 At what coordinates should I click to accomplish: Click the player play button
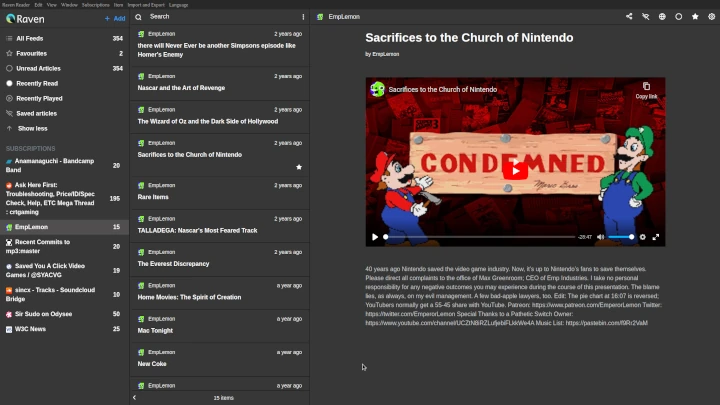point(375,237)
